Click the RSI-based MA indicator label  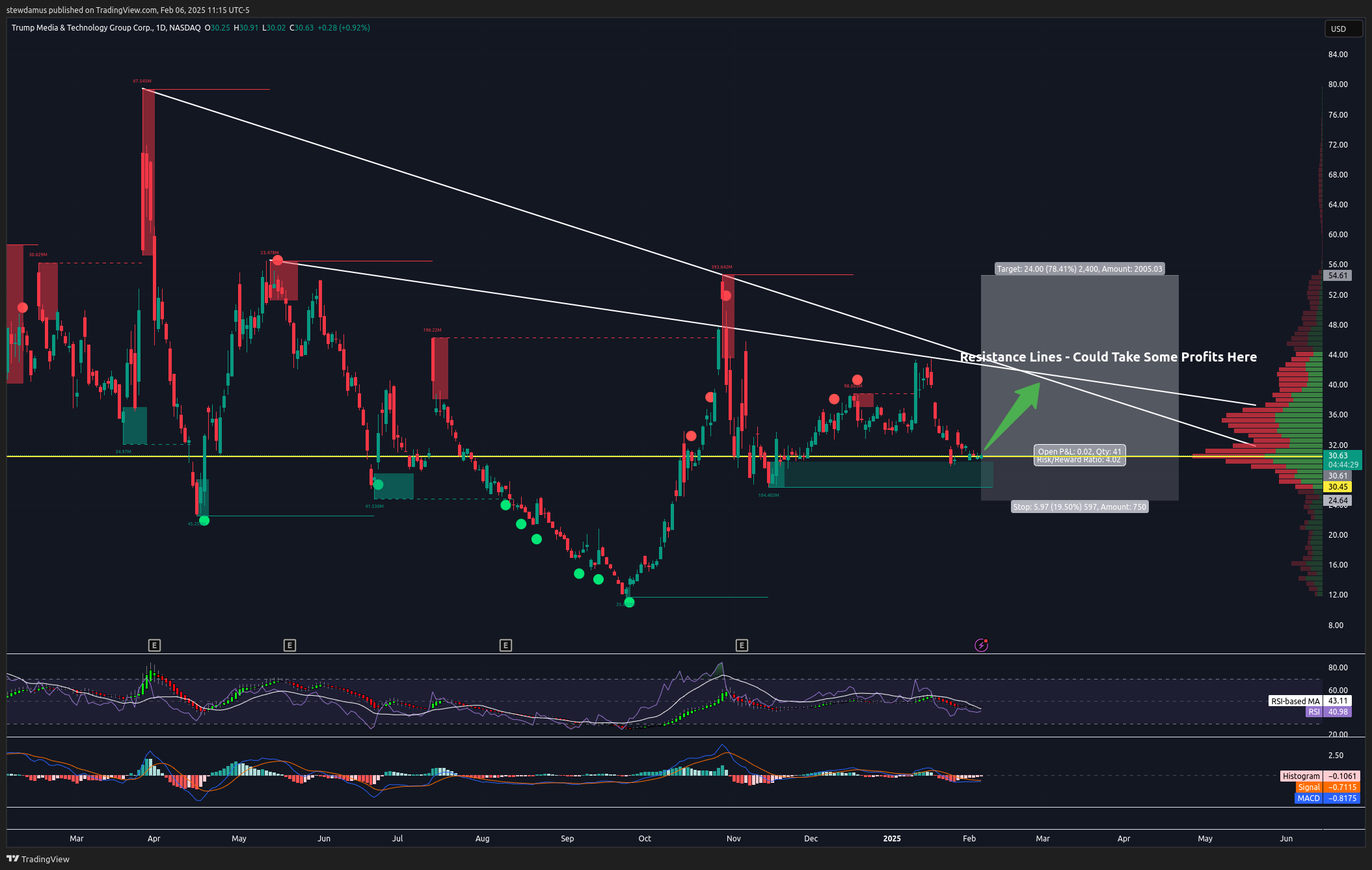click(x=1295, y=701)
